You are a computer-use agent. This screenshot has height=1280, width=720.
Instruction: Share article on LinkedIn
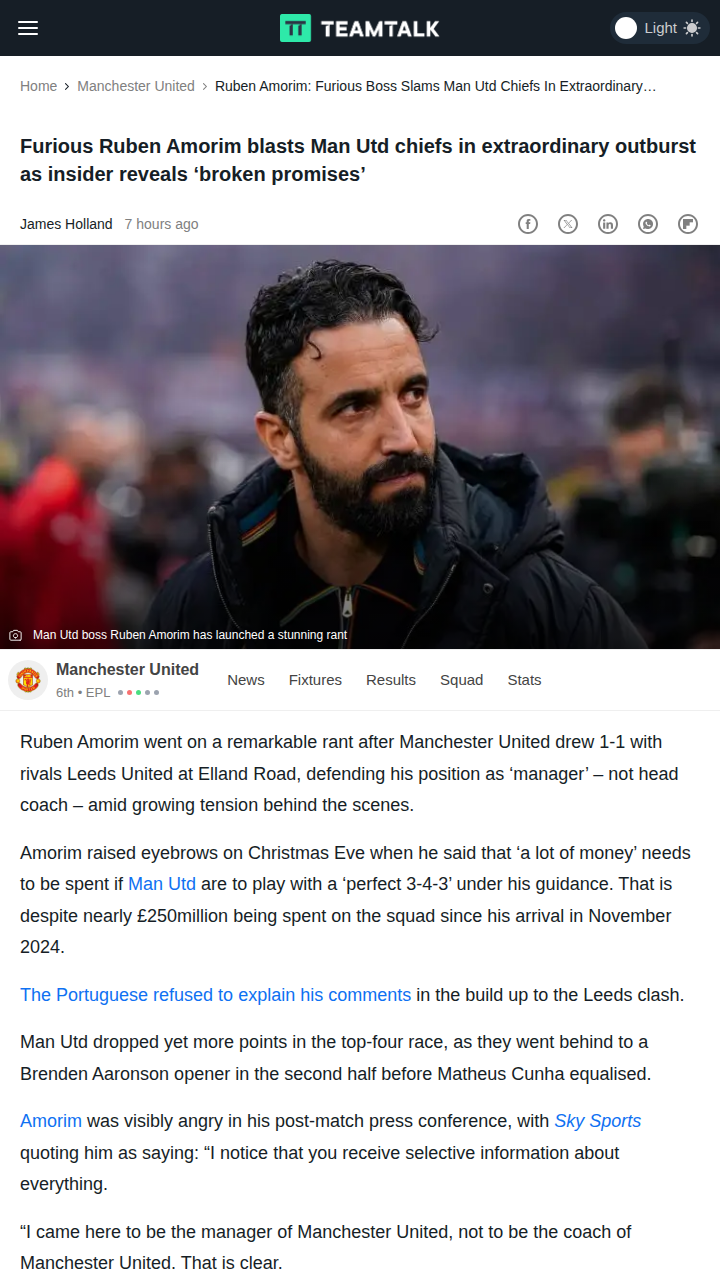point(608,224)
